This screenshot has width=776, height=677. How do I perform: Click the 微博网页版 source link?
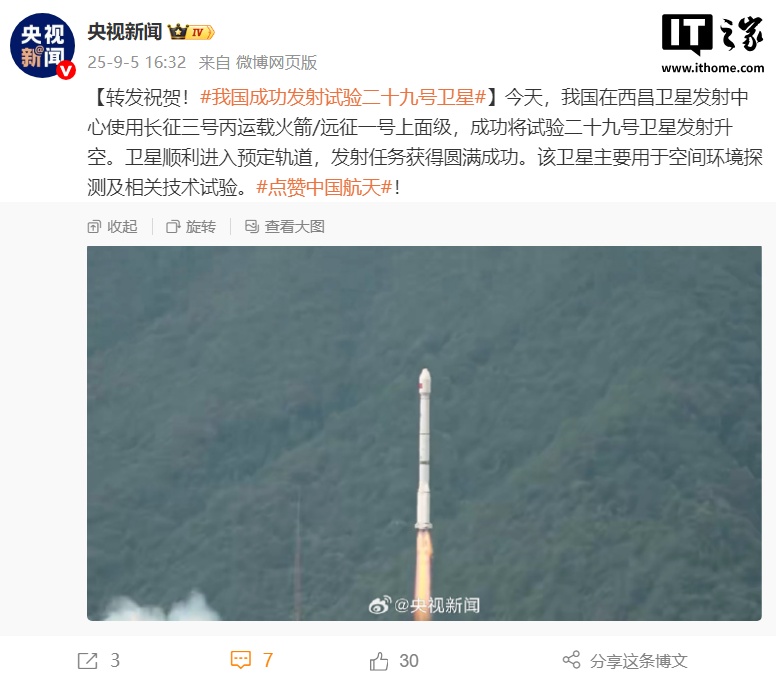(276, 62)
